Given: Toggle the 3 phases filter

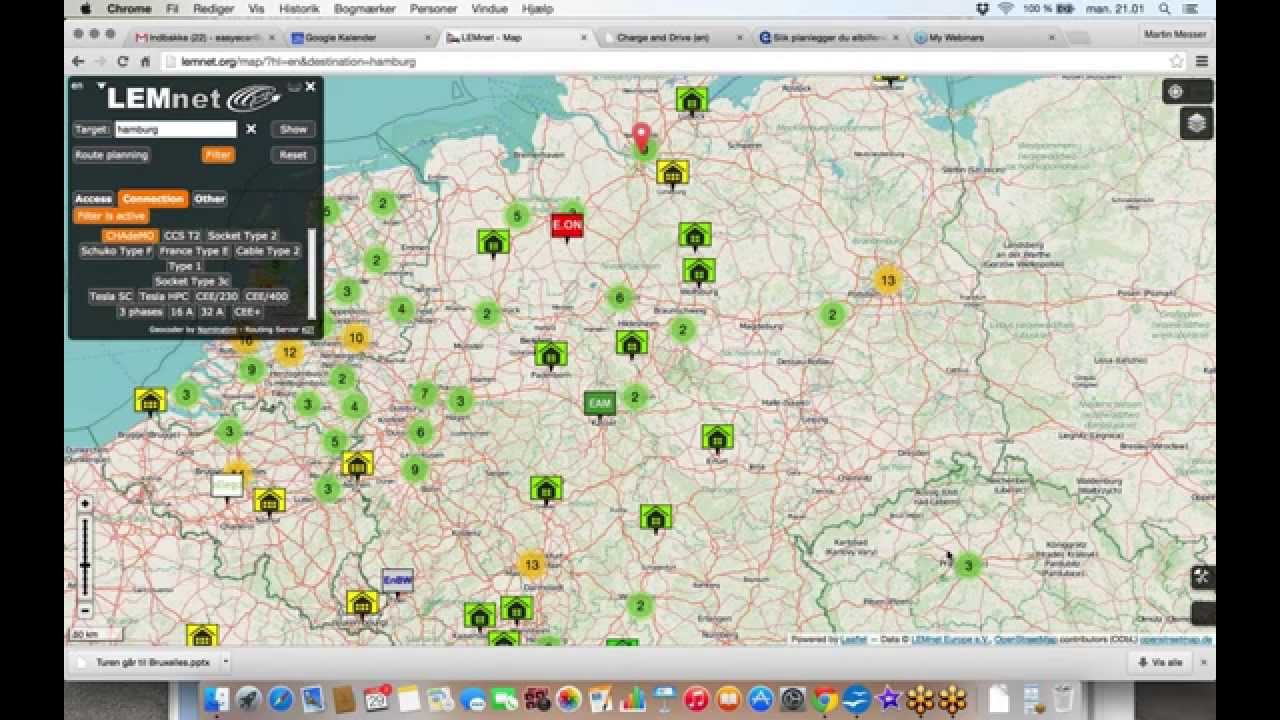Looking at the screenshot, I should point(141,312).
